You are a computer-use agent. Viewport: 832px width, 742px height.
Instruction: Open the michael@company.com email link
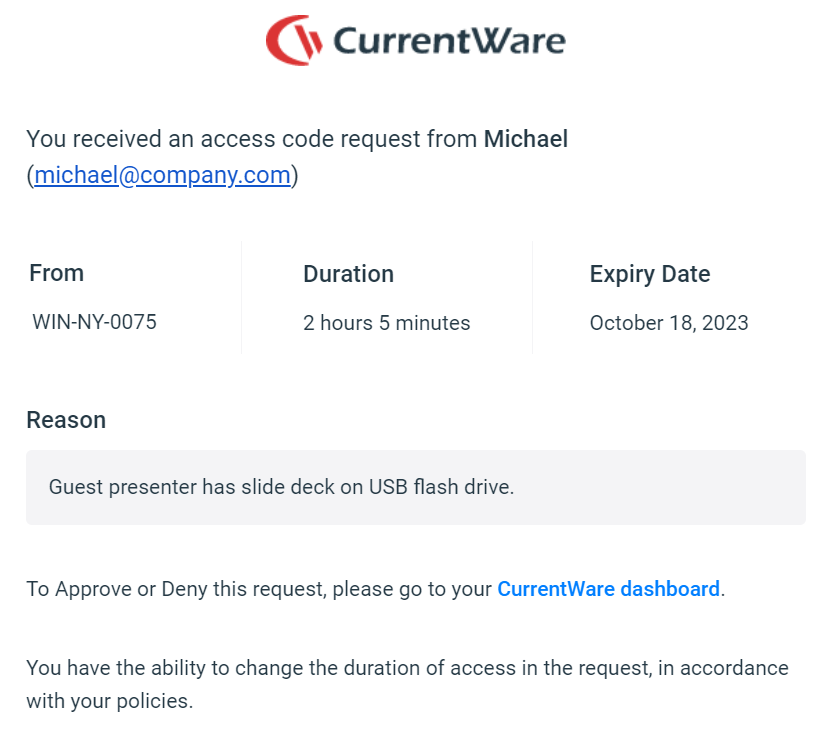[162, 175]
